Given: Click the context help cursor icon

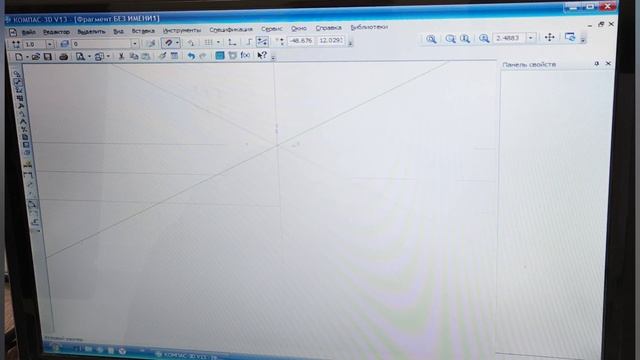Looking at the screenshot, I should coord(262,55).
